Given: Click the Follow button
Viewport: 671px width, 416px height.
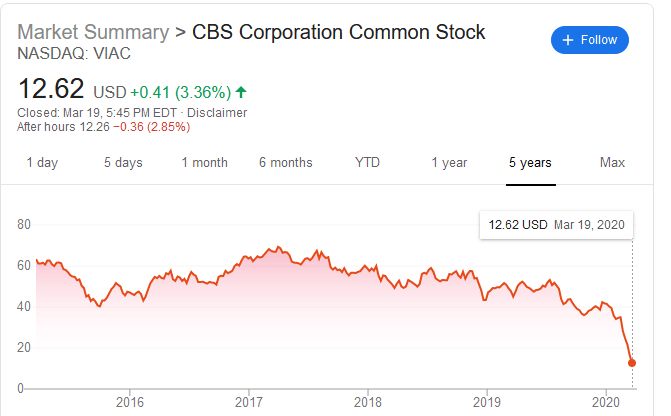Looking at the screenshot, I should coord(589,40).
